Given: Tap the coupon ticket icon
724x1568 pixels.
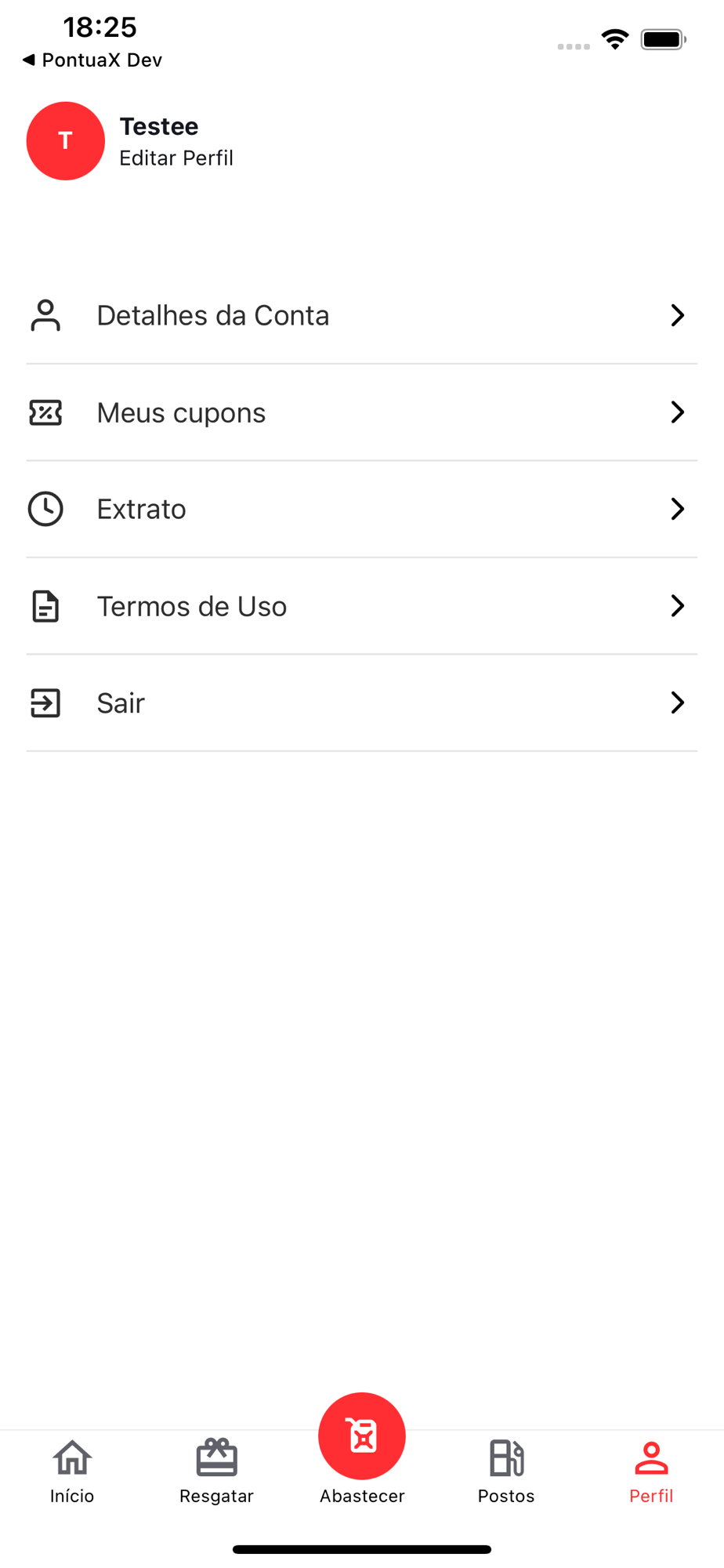Looking at the screenshot, I should pyautogui.click(x=45, y=412).
